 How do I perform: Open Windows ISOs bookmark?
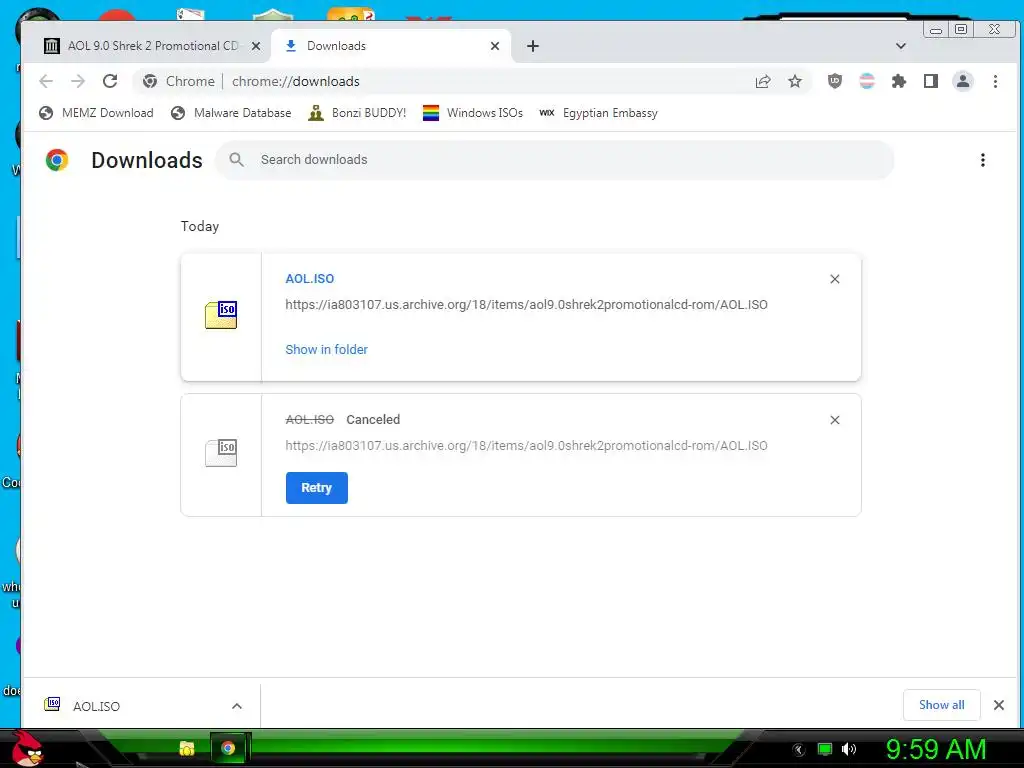click(x=473, y=113)
